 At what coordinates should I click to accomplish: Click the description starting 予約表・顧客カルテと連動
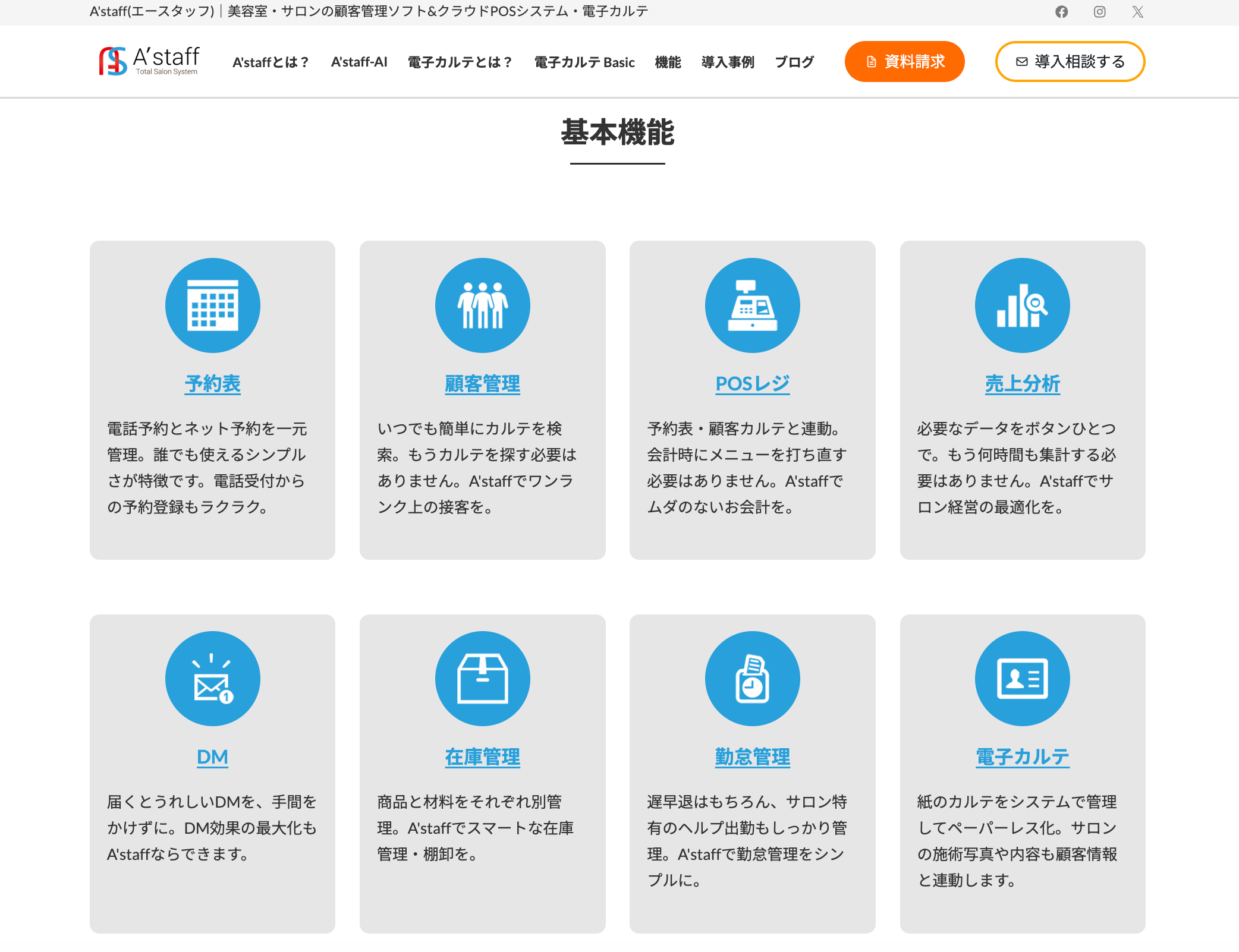pos(747,468)
